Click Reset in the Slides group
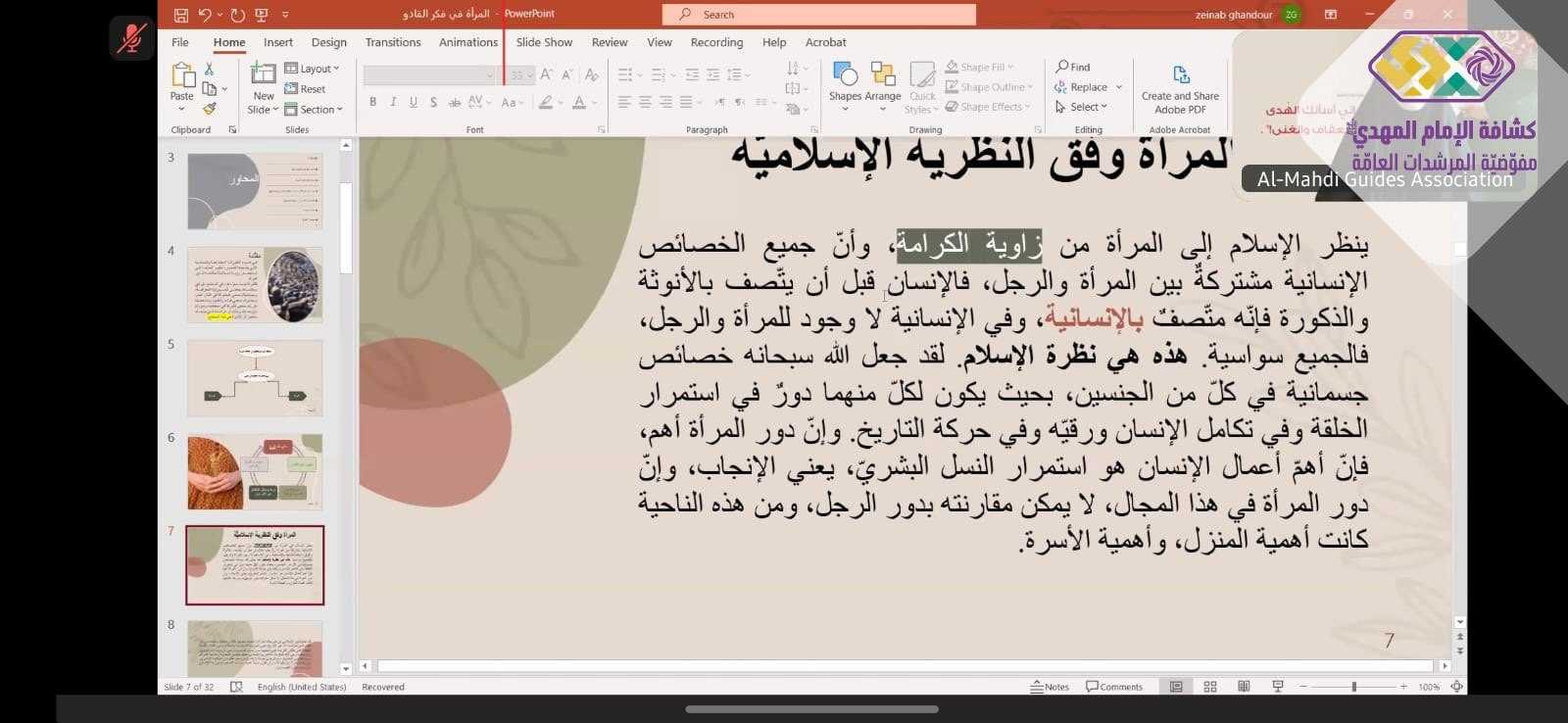The height and width of the screenshot is (723, 1568). coord(306,89)
